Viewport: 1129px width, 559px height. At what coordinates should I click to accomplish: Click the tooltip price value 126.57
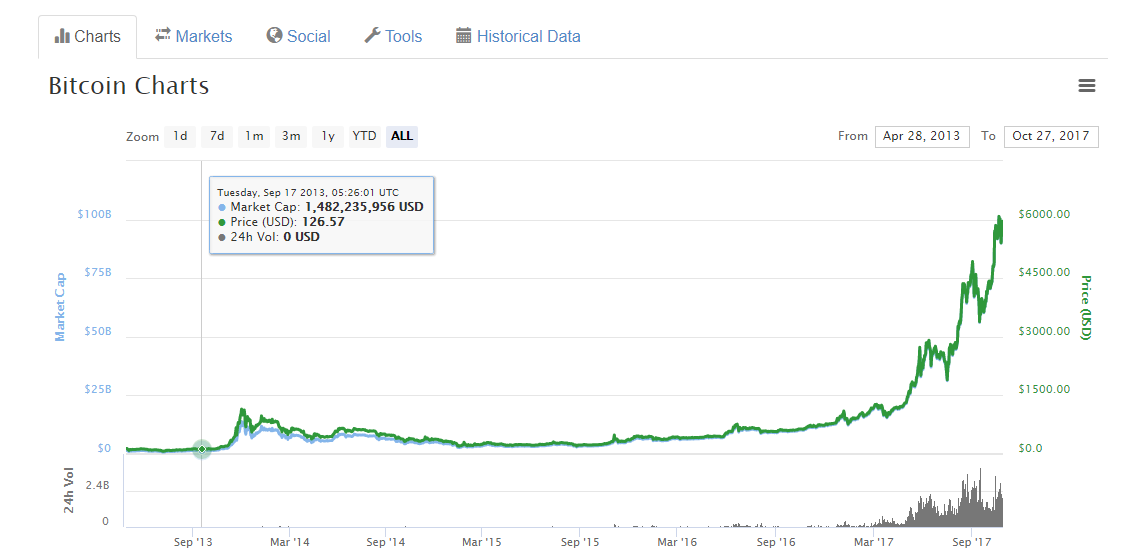[x=325, y=222]
